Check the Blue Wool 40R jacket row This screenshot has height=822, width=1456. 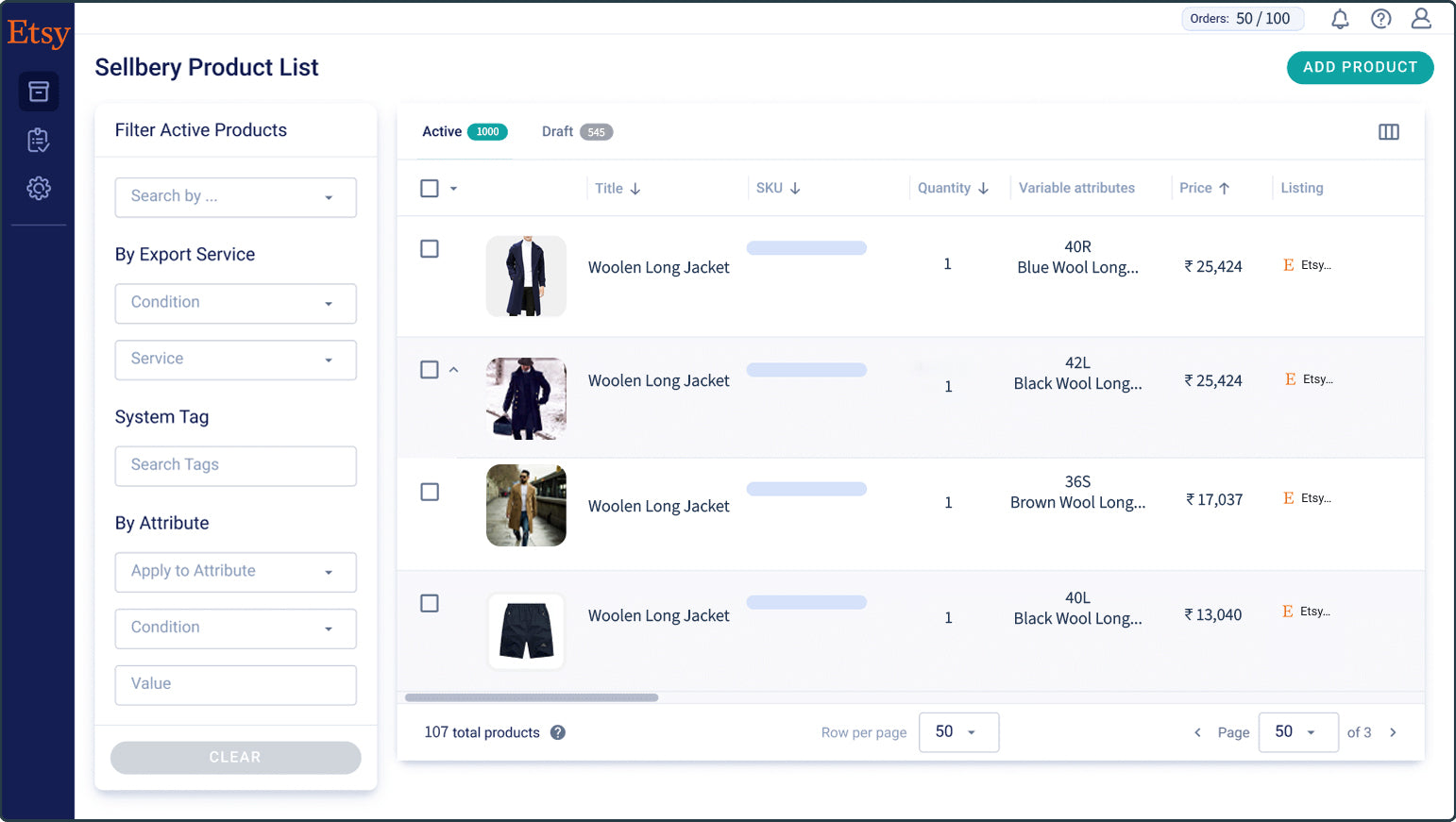pos(430,249)
